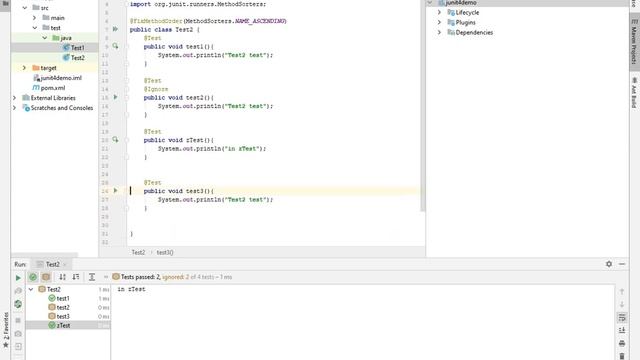Jump to previous failed test up arrow
640x360 pixels.
[622, 291]
